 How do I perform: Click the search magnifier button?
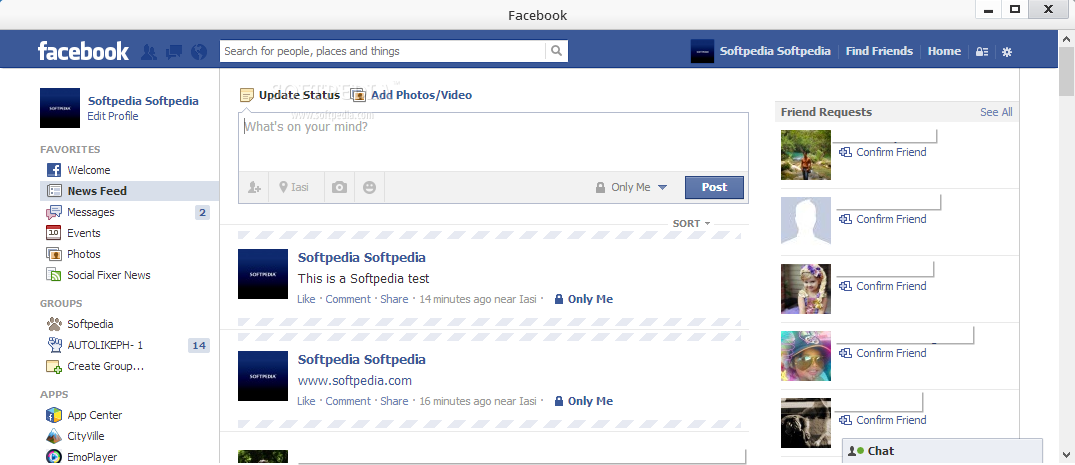(556, 51)
